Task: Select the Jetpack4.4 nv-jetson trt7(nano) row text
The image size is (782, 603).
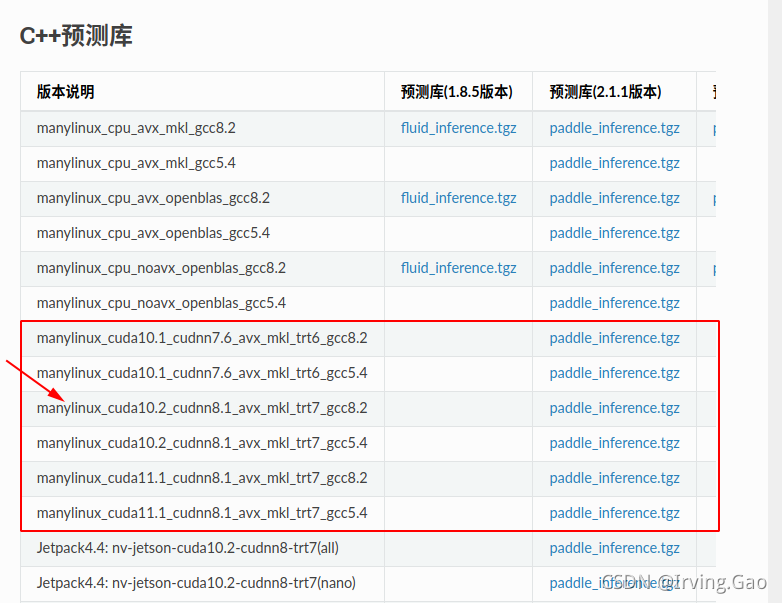Action: point(196,583)
